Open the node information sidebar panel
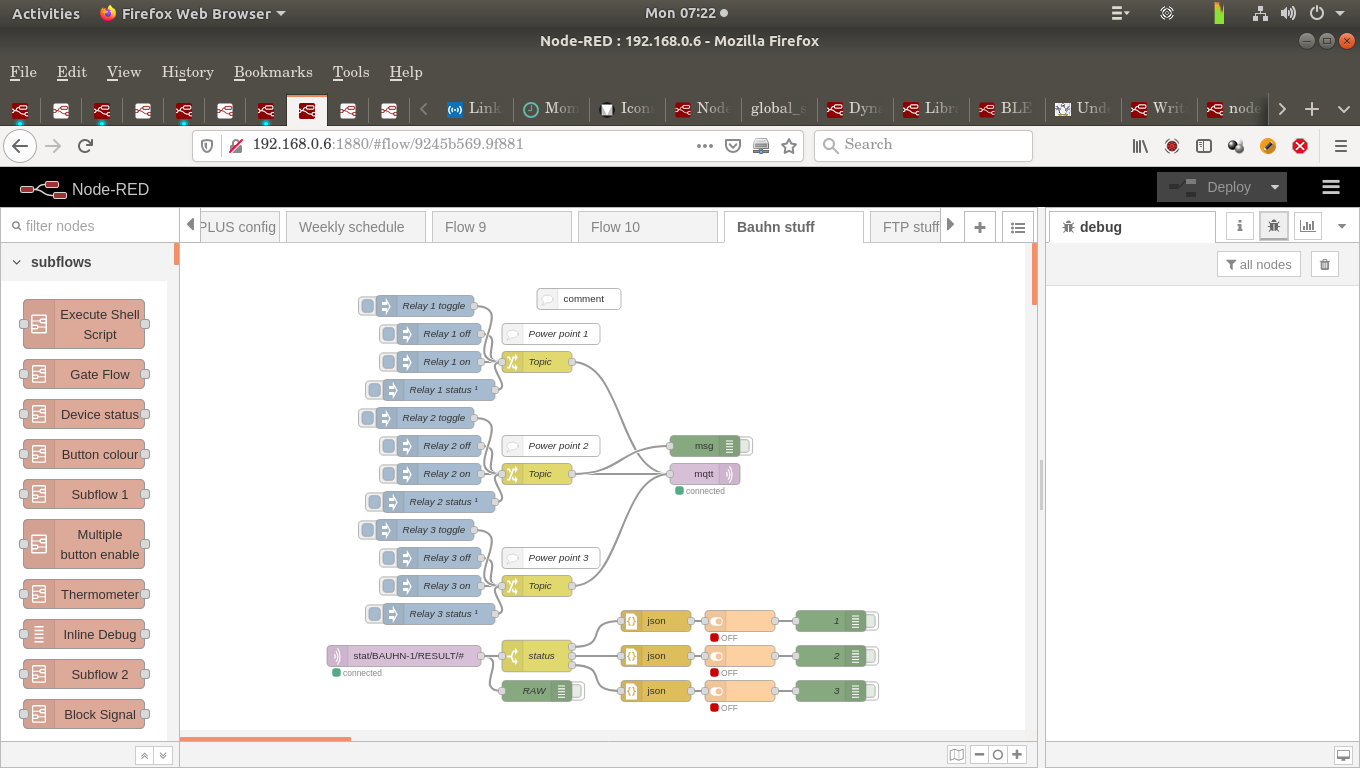Screen dimensions: 1360x768 click(x=1239, y=226)
